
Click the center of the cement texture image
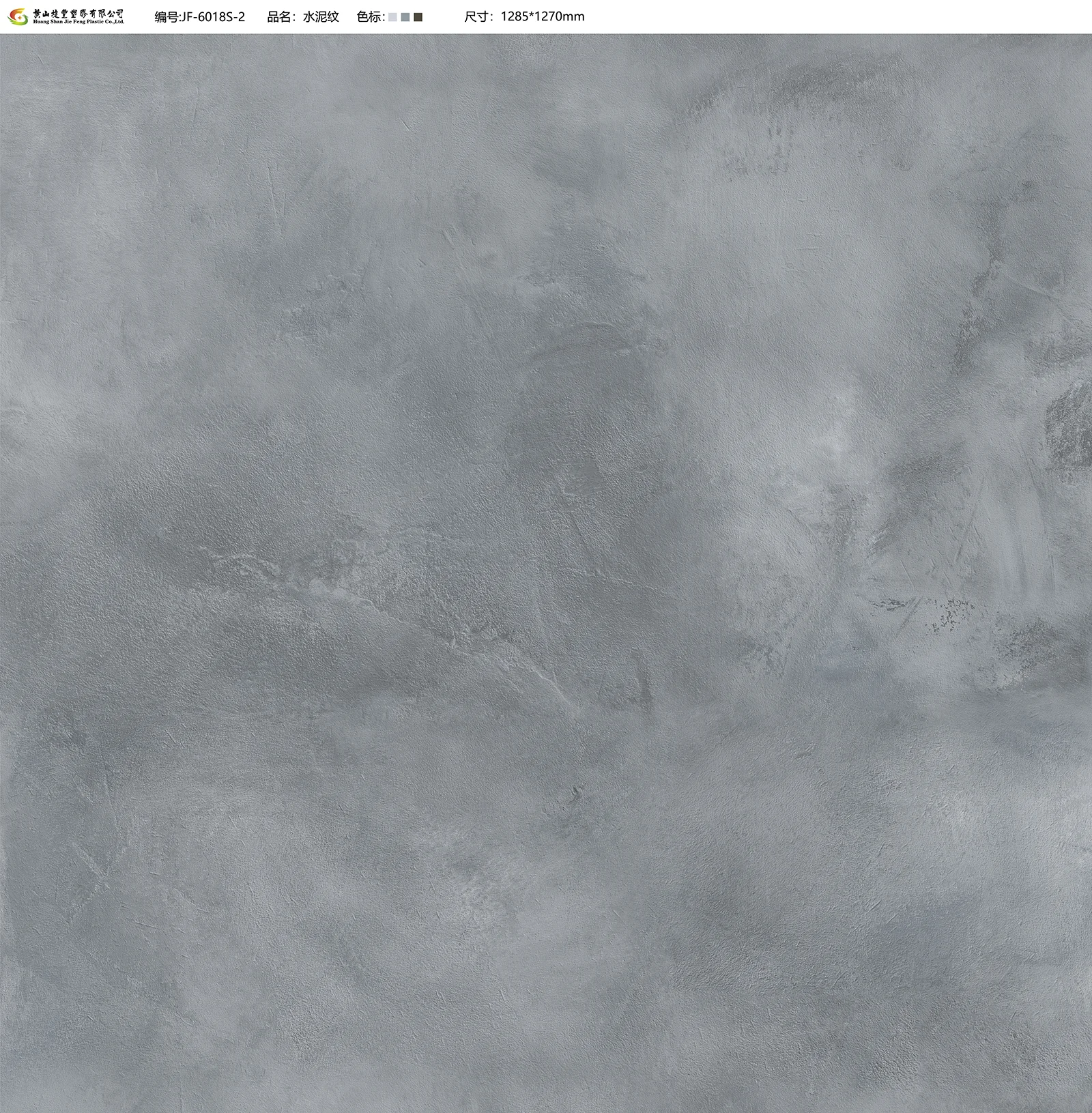[x=546, y=573]
